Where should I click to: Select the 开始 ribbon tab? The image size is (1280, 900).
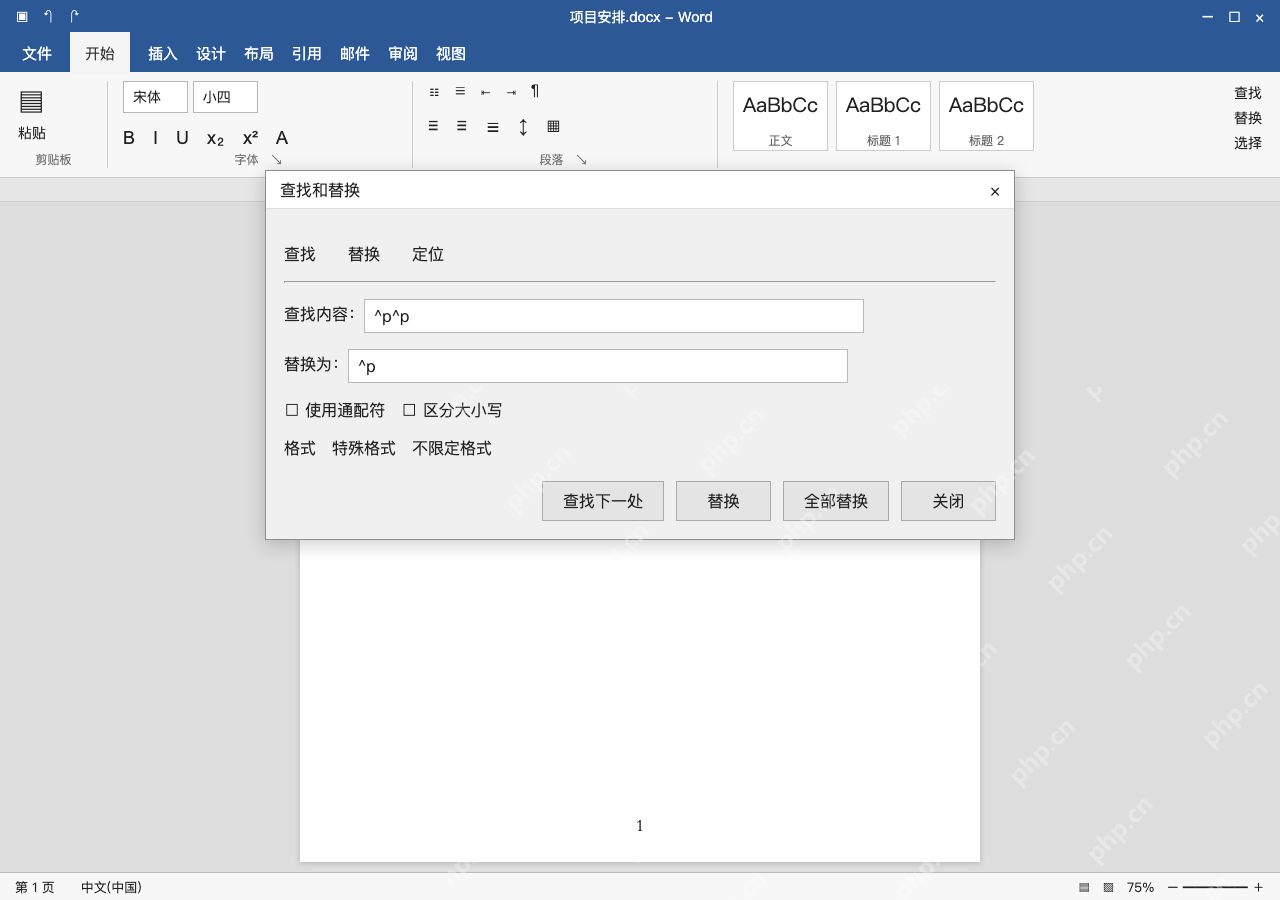point(100,53)
